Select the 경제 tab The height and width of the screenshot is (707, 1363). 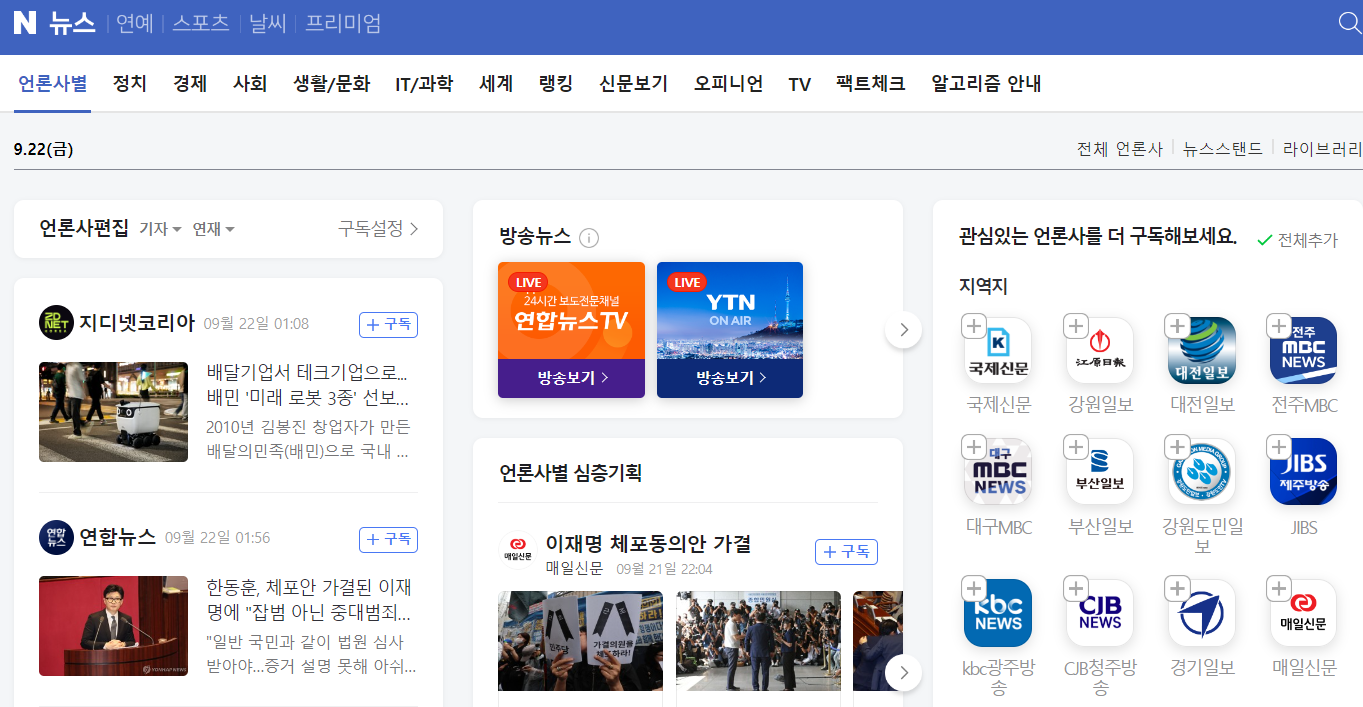pyautogui.click(x=190, y=84)
